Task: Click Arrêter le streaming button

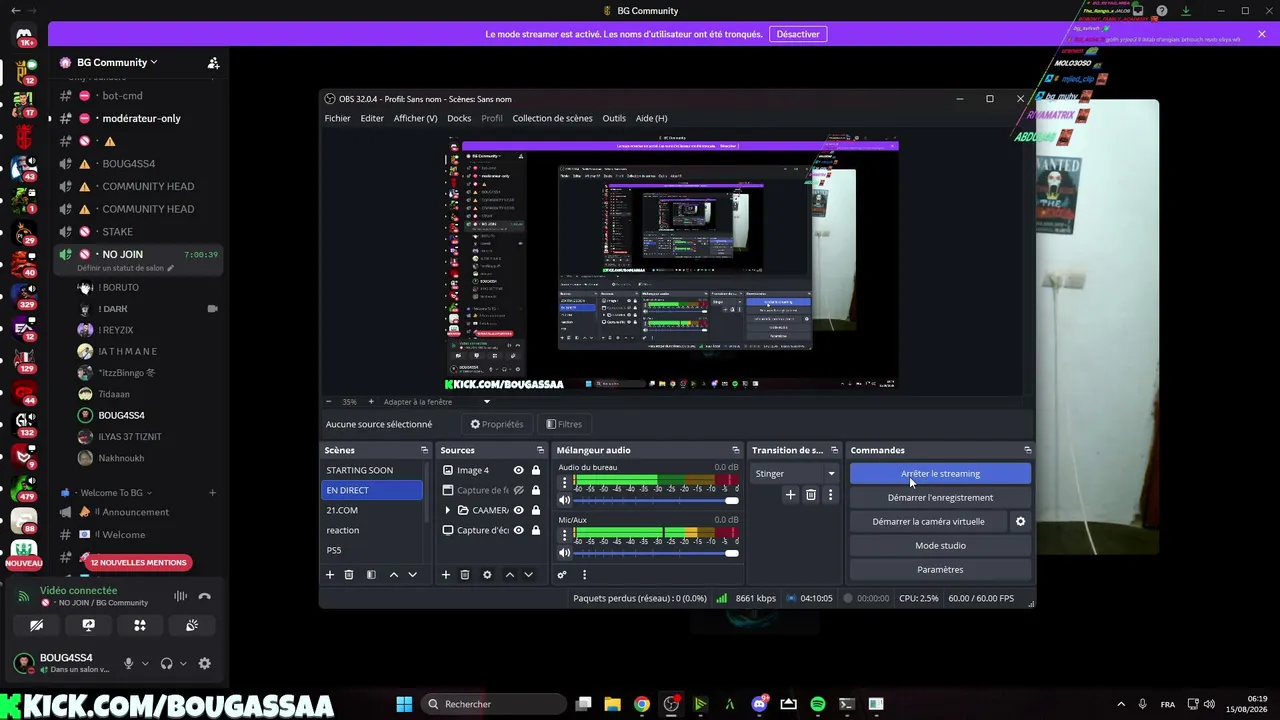Action: coord(940,473)
